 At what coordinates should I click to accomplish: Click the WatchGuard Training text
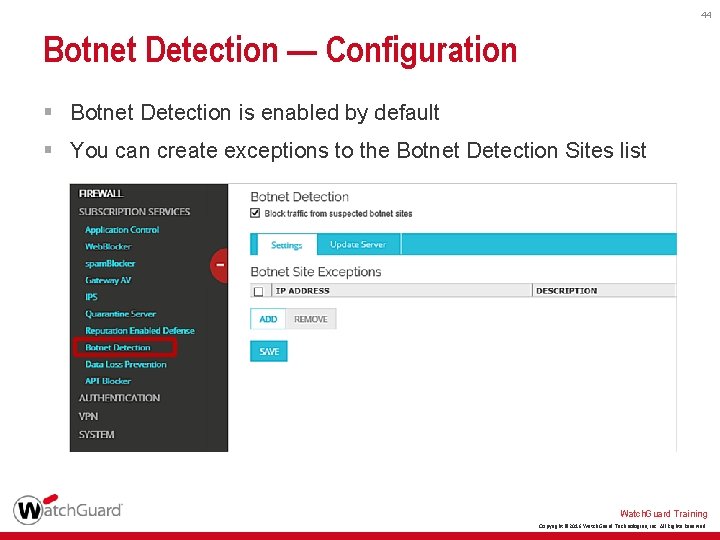(664, 514)
